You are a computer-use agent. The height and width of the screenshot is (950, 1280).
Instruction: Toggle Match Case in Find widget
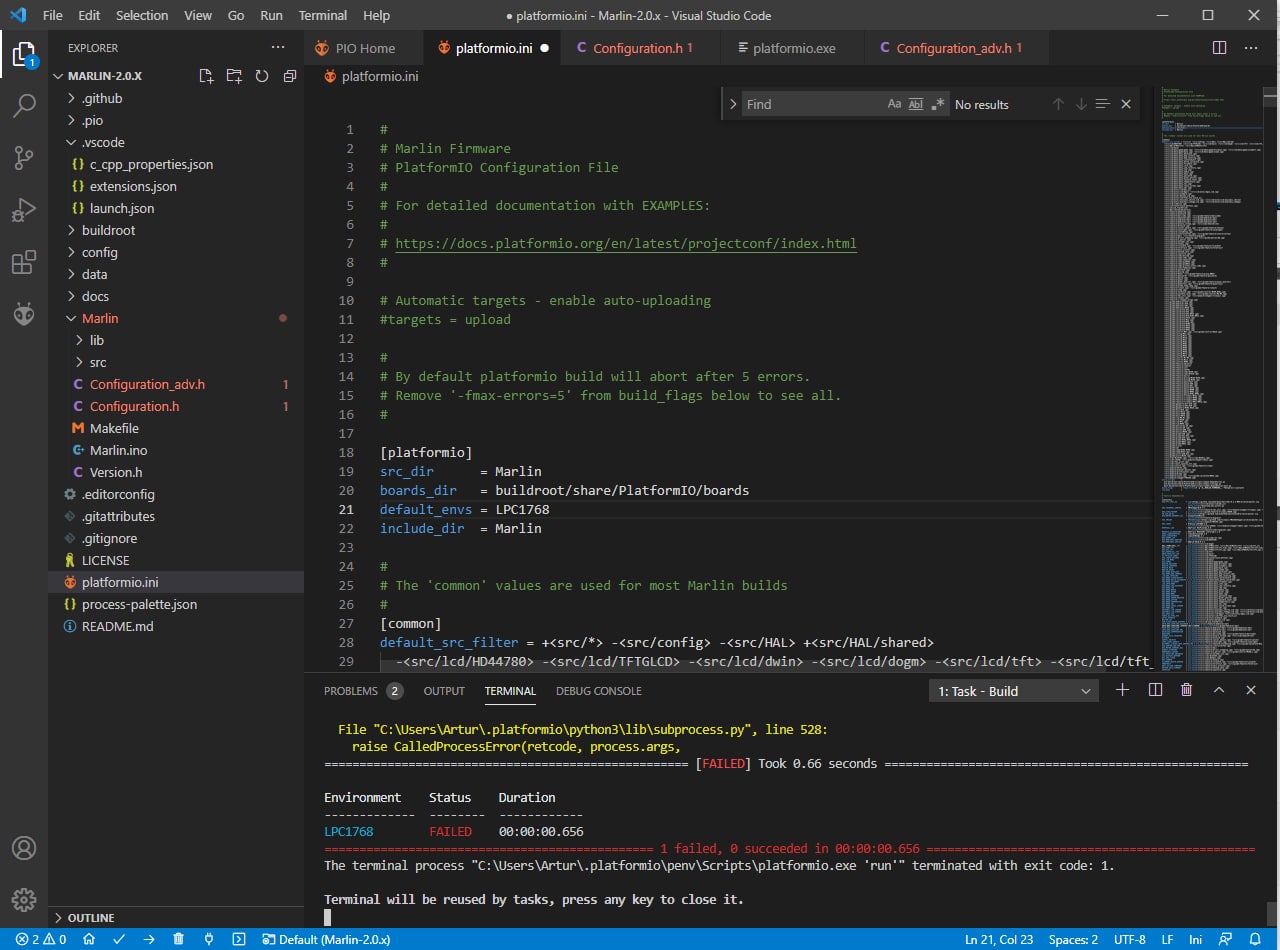pos(894,104)
